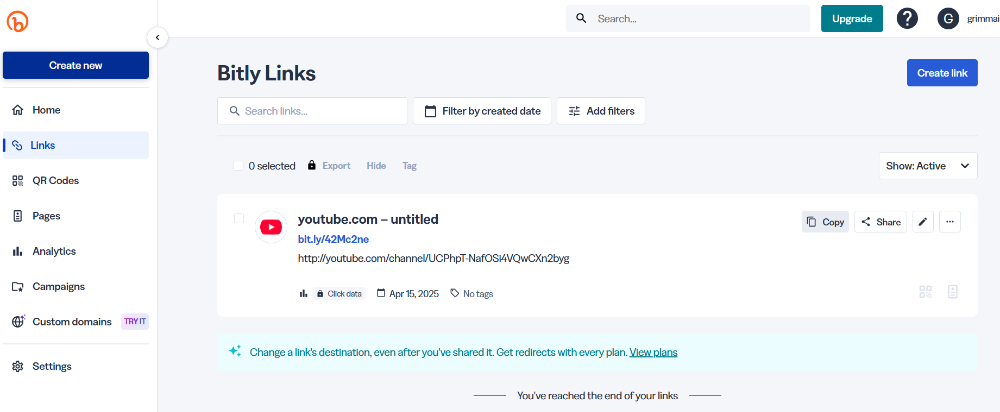Click the Create link button
The height and width of the screenshot is (412, 1000).
pyautogui.click(x=942, y=73)
